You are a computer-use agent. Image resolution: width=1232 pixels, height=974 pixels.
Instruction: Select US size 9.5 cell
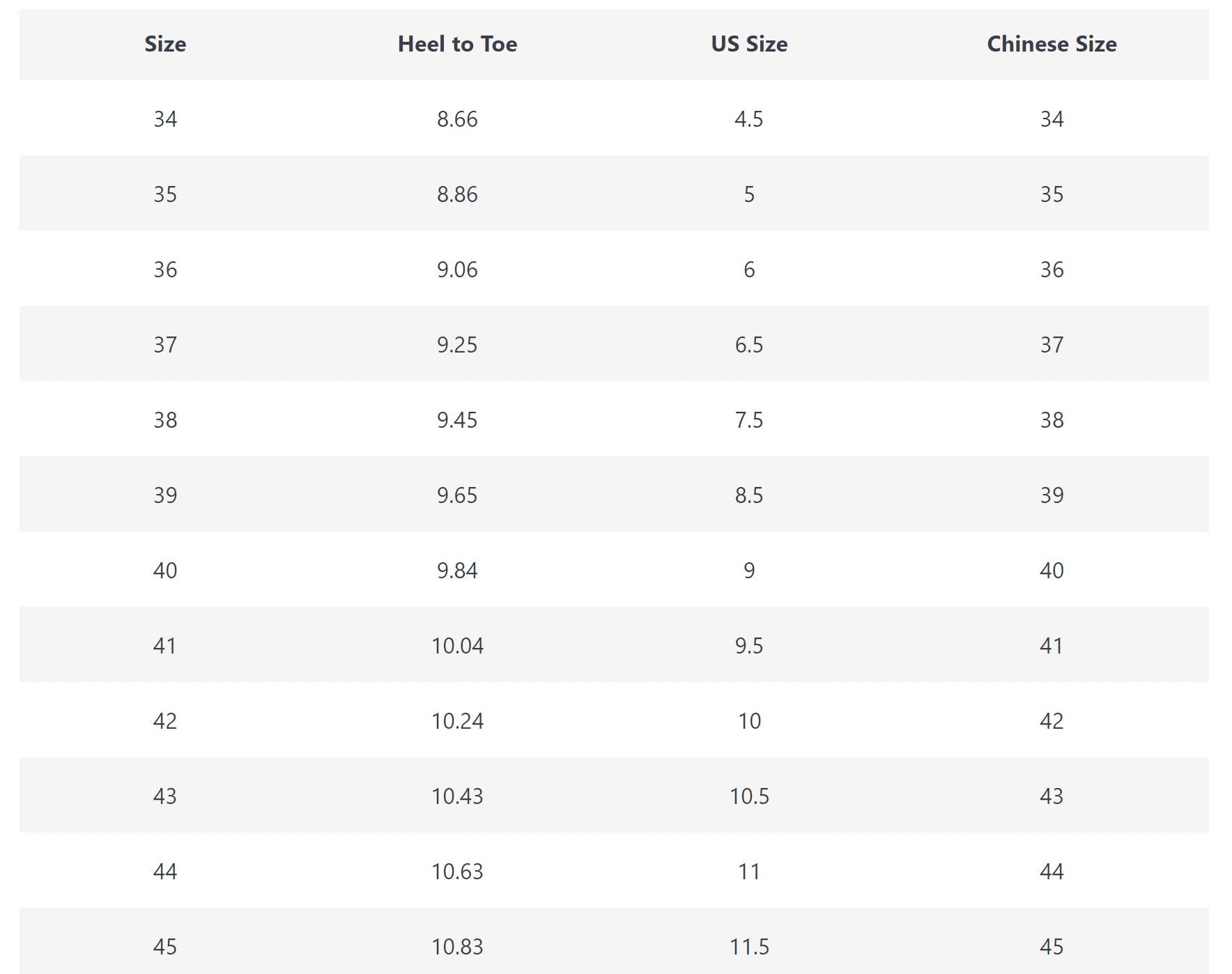pyautogui.click(x=749, y=646)
